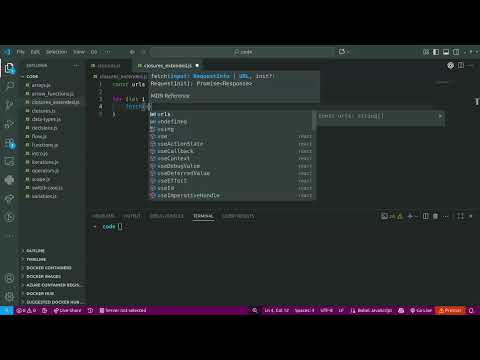Open the Edit menu

tap(35, 52)
